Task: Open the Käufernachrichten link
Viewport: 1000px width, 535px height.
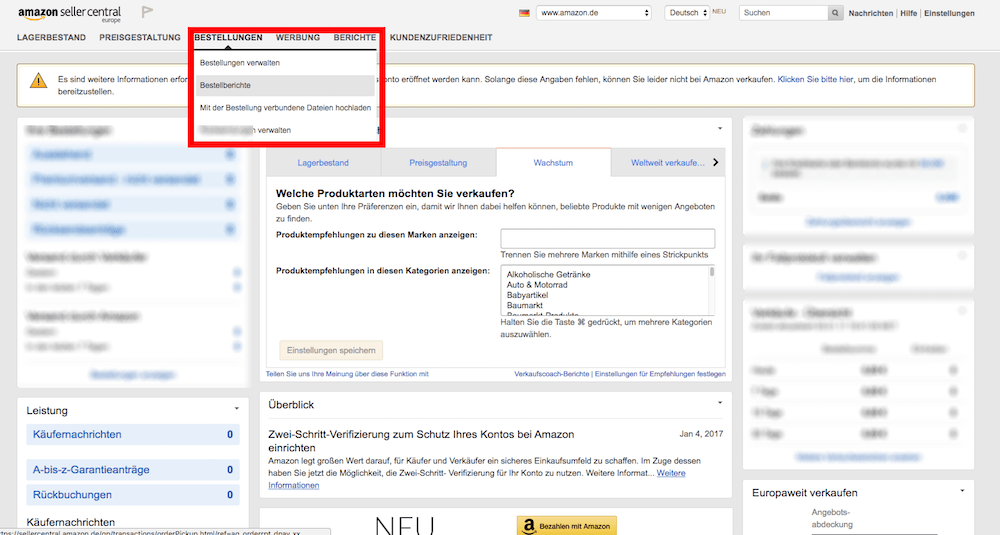Action: tap(77, 434)
